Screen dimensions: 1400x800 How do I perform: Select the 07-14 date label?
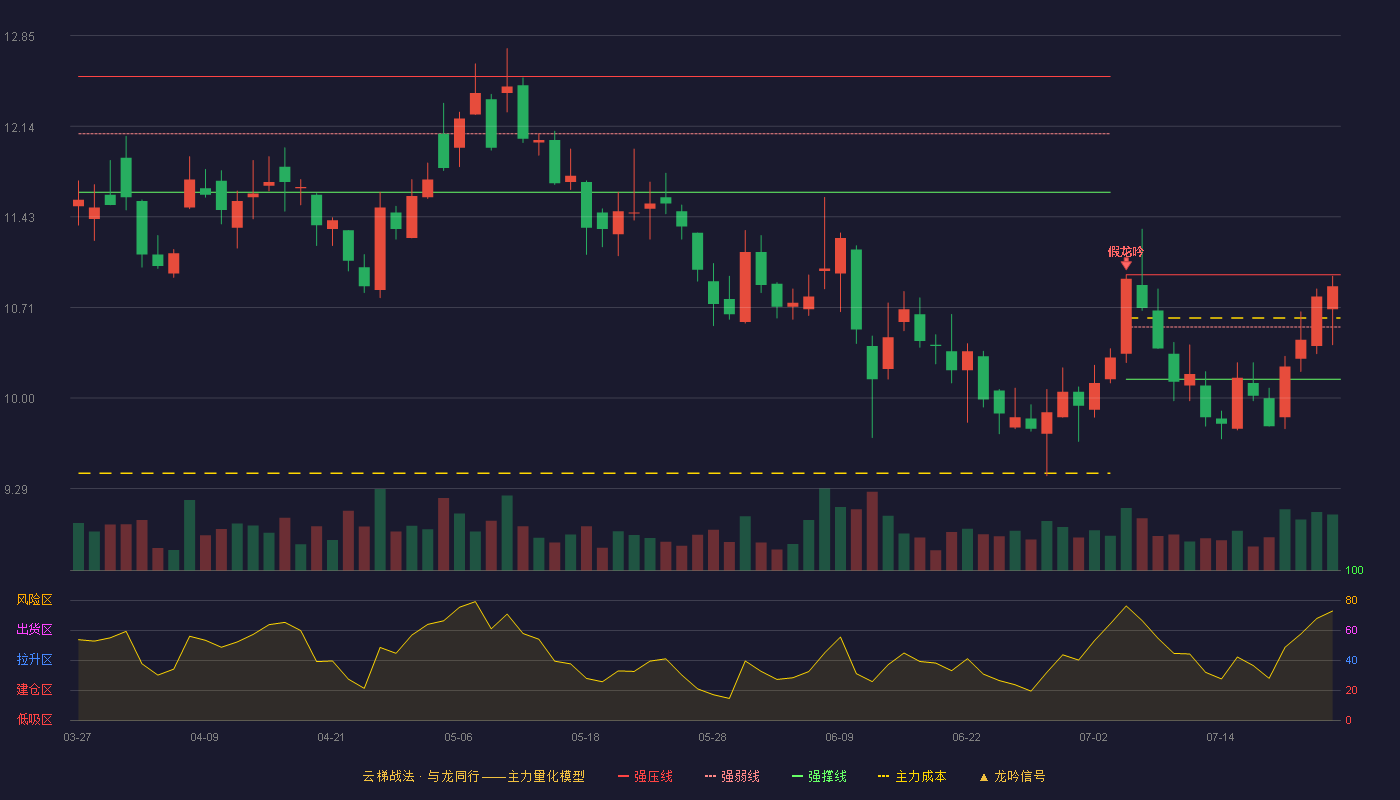tap(1220, 737)
